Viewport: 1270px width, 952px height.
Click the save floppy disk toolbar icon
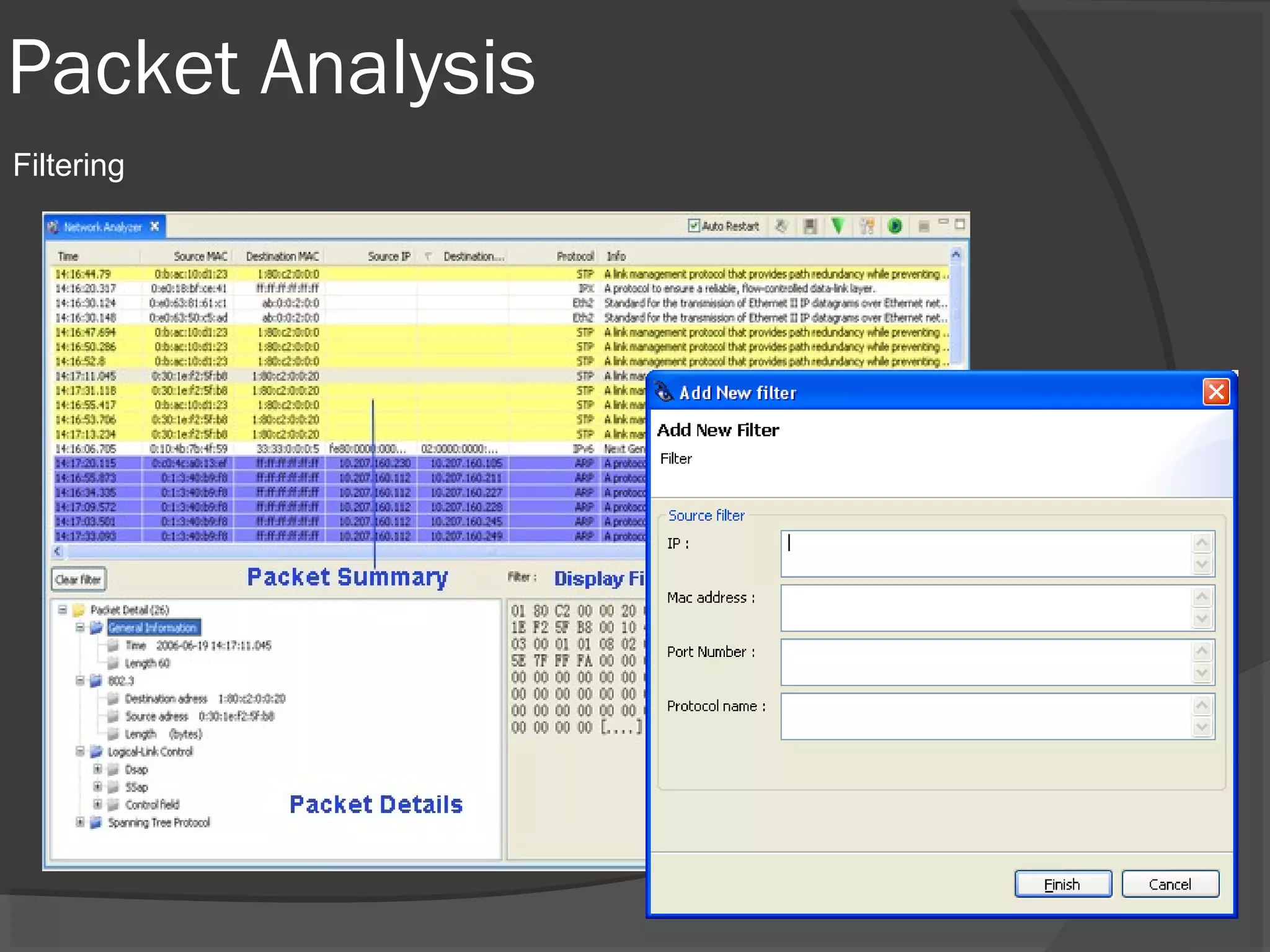[809, 226]
